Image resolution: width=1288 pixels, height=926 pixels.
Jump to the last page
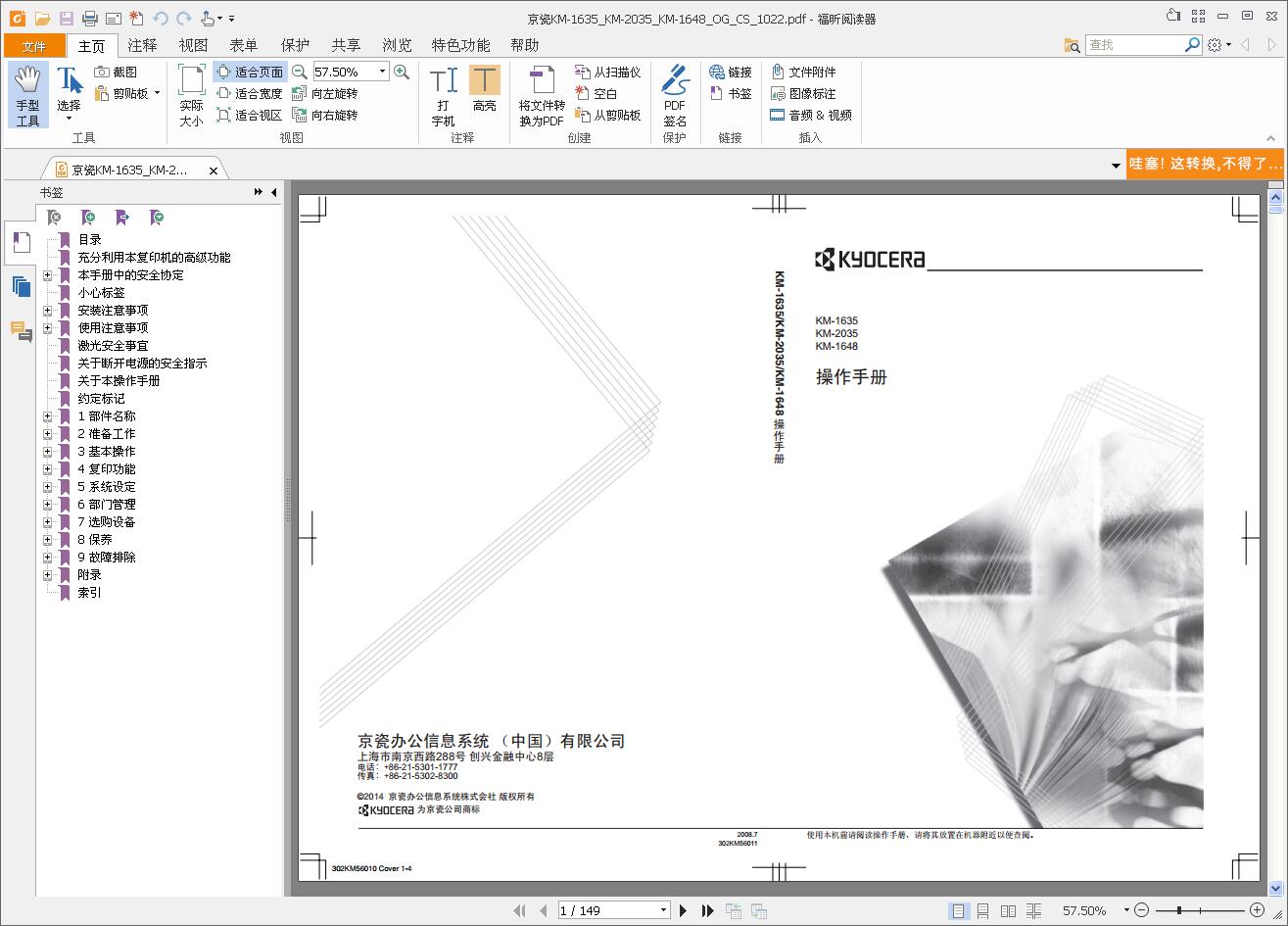(707, 910)
